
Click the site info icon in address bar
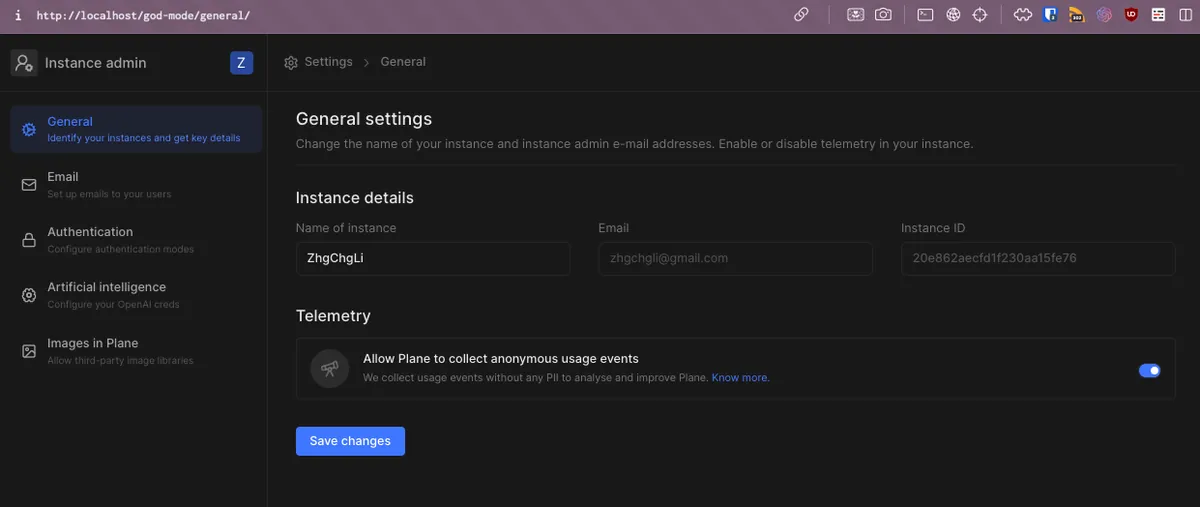[x=17, y=16]
